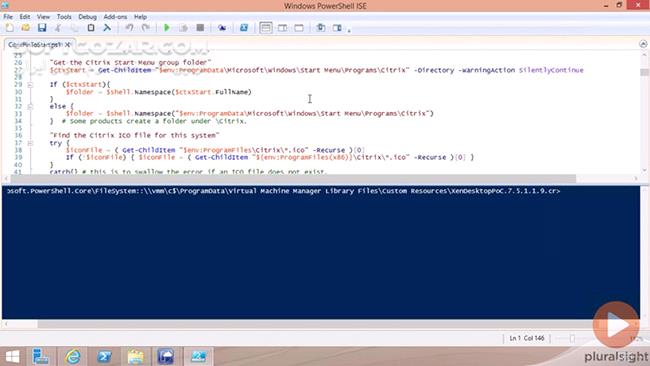Open a new remote PowerShell tab
Screen dimensions: 650x366
[222, 28]
